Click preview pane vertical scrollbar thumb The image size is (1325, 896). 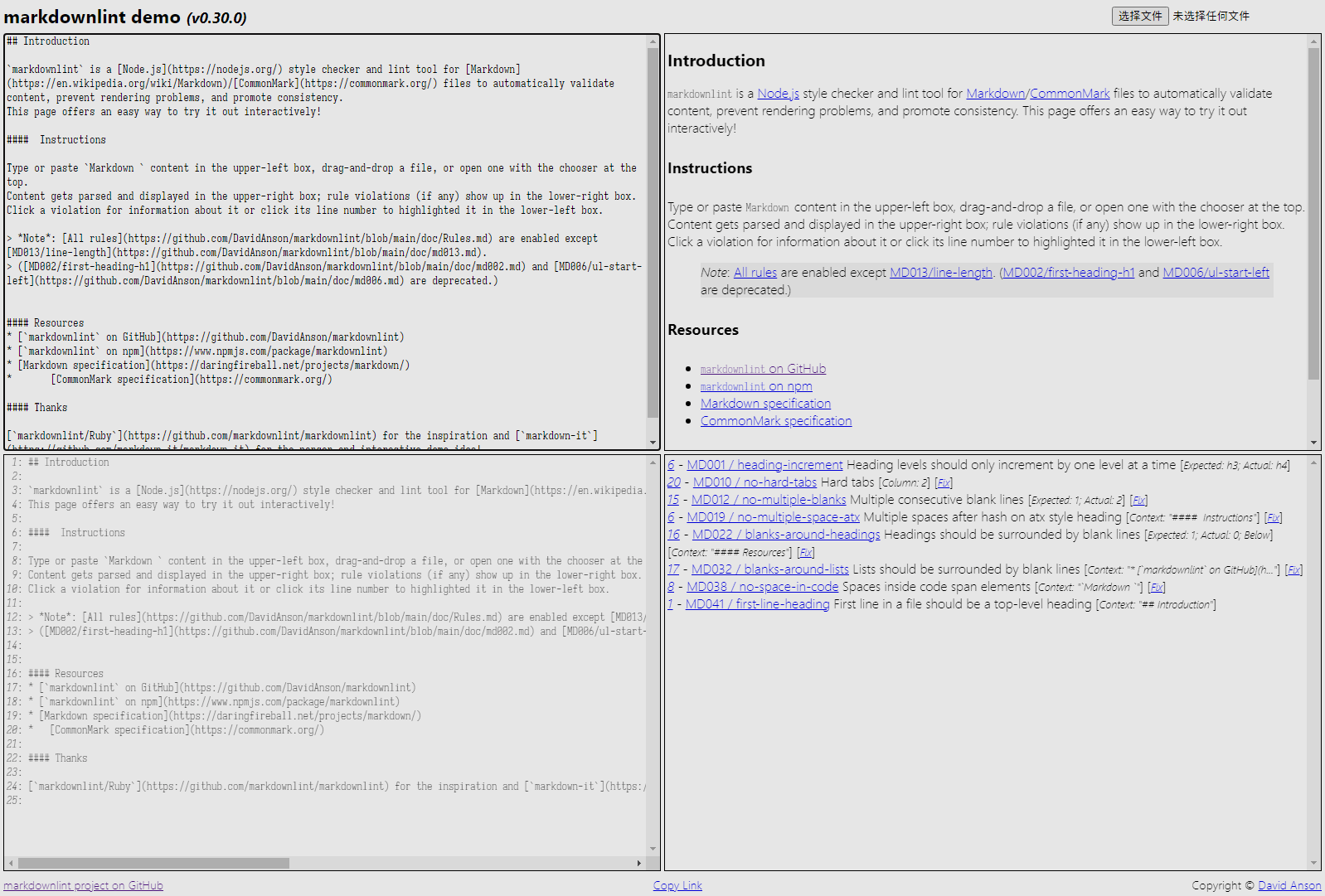(x=1314, y=214)
